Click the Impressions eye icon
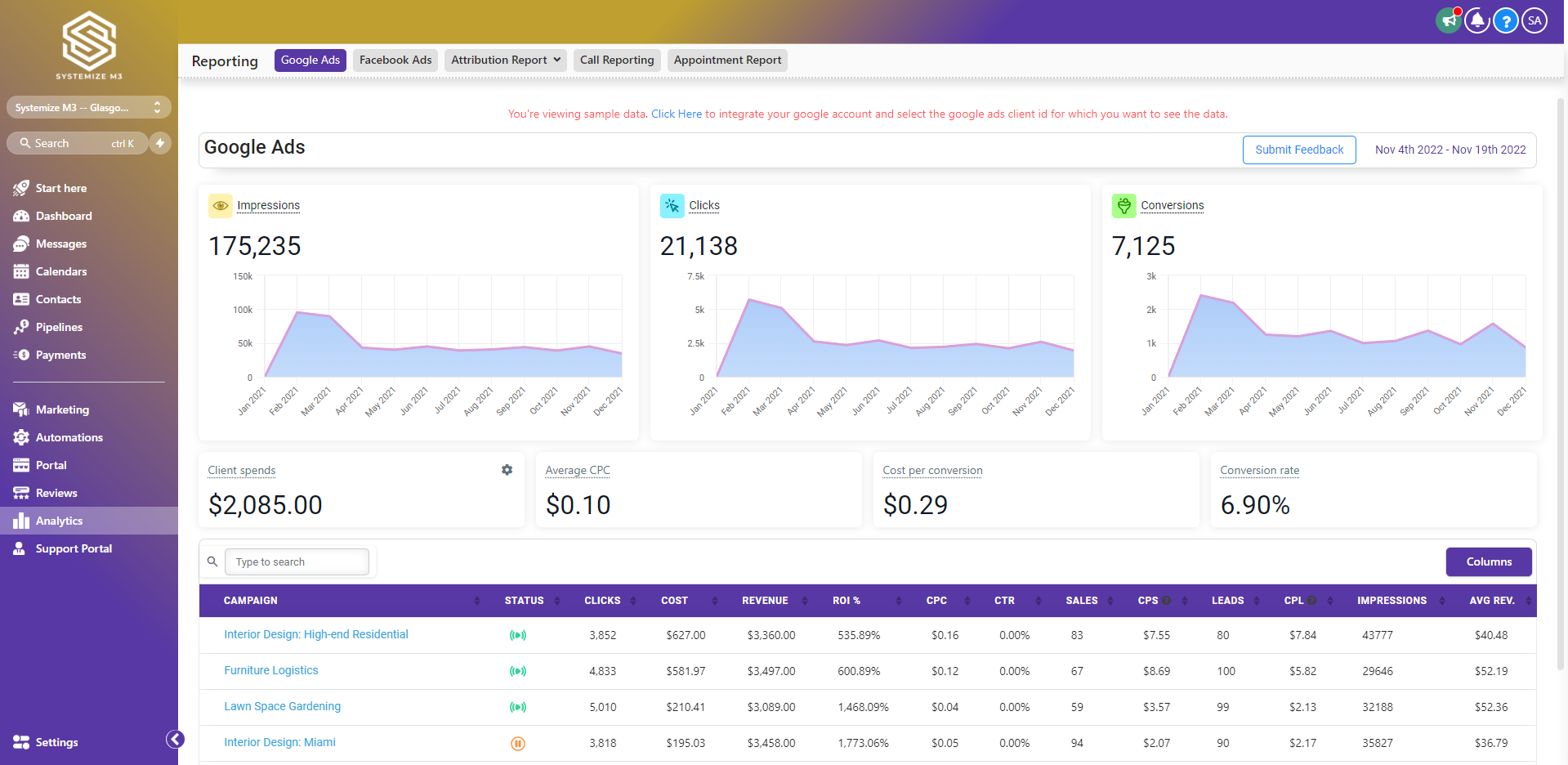This screenshot has height=765, width=1568. click(220, 205)
